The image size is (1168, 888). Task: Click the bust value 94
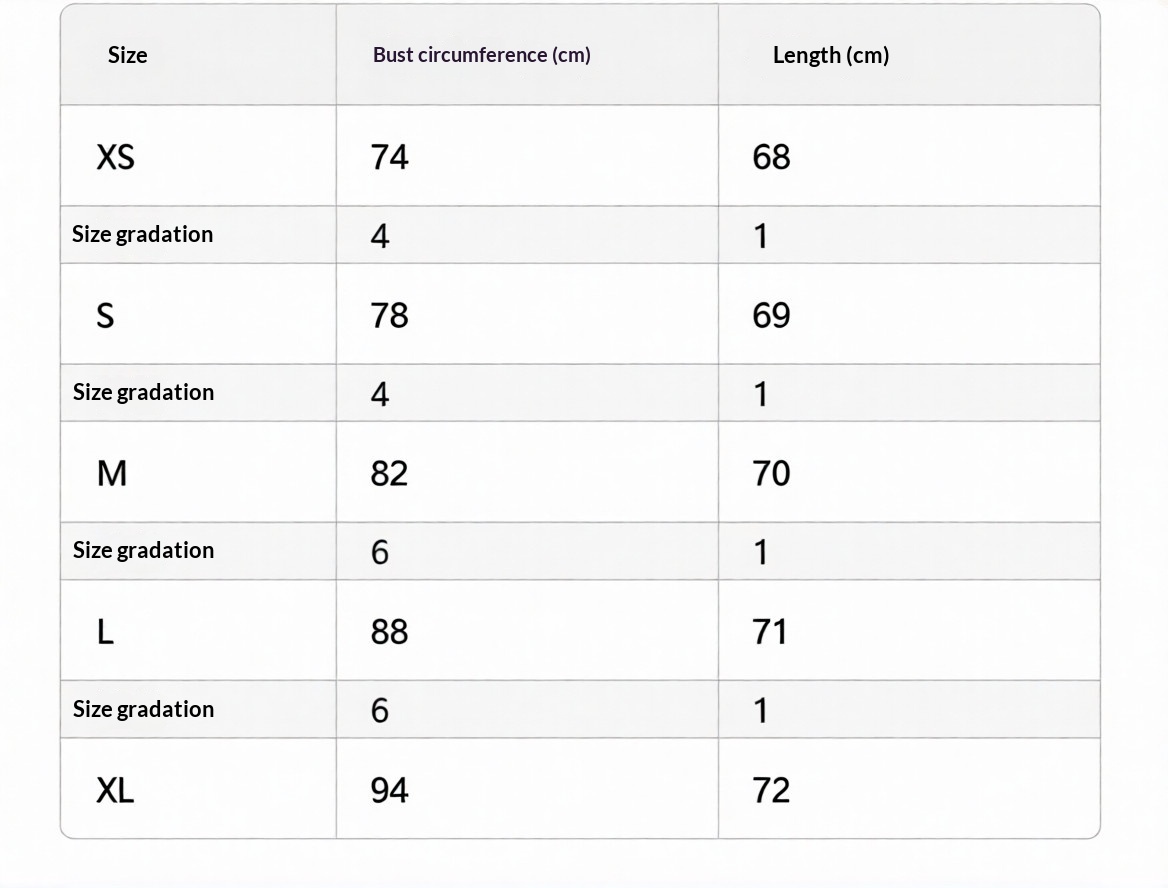pos(389,791)
